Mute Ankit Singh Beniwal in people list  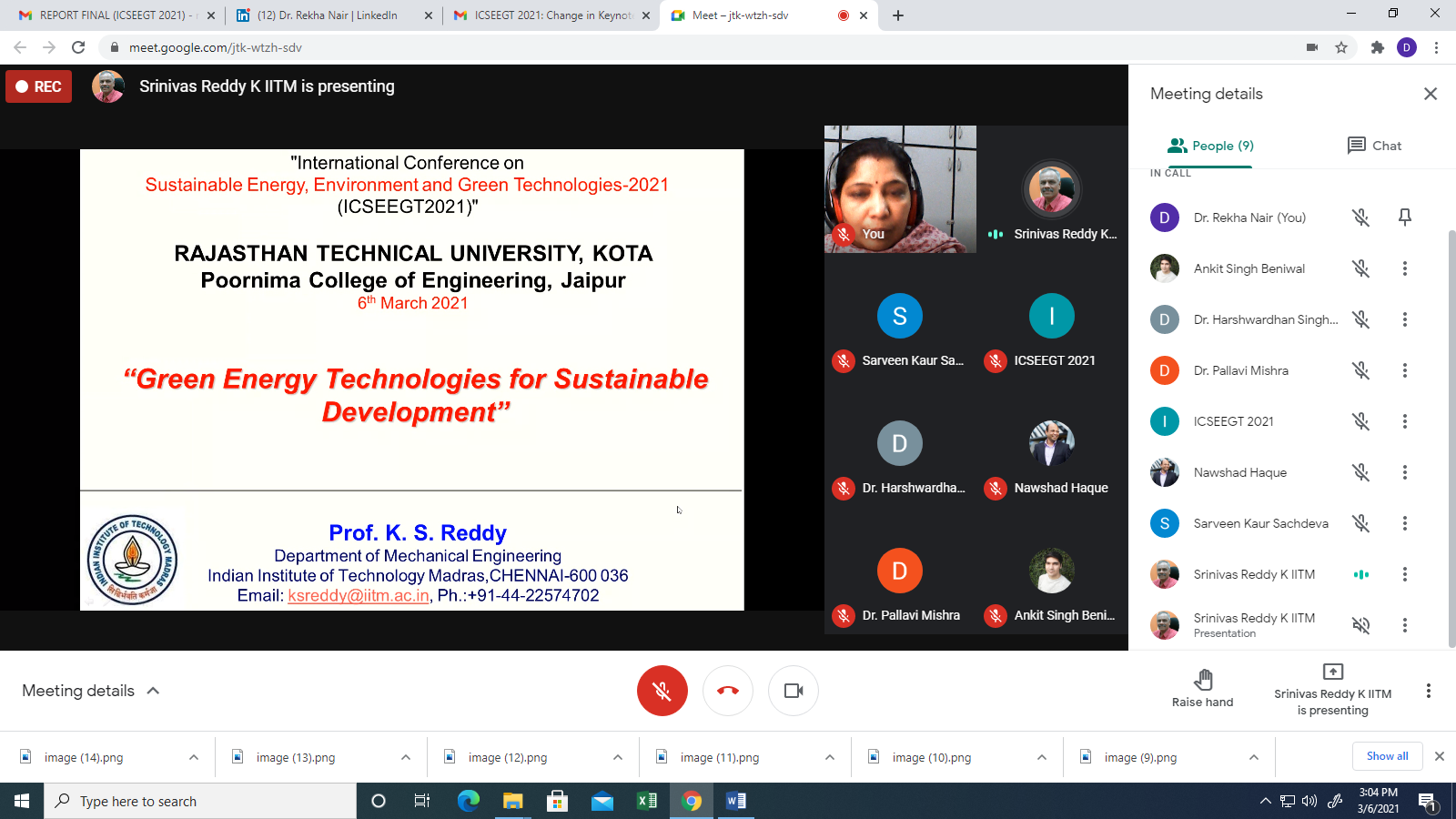pyautogui.click(x=1360, y=268)
